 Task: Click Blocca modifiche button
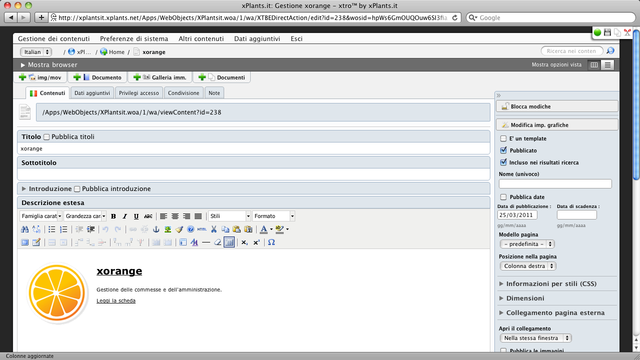[557, 107]
